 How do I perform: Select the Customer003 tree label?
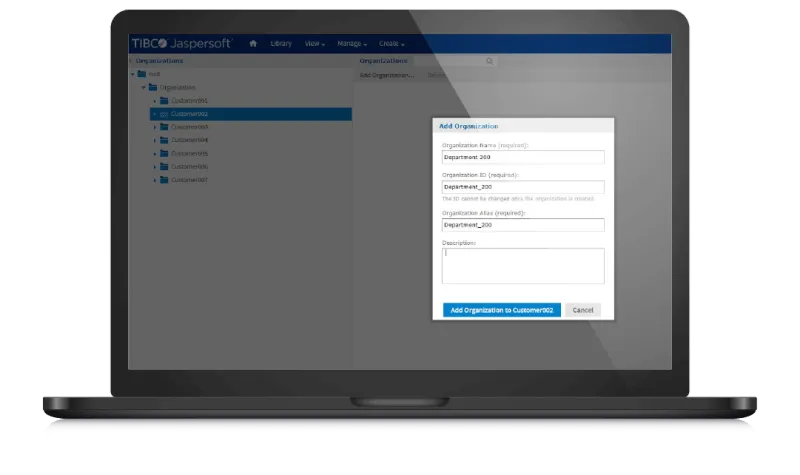[189, 127]
